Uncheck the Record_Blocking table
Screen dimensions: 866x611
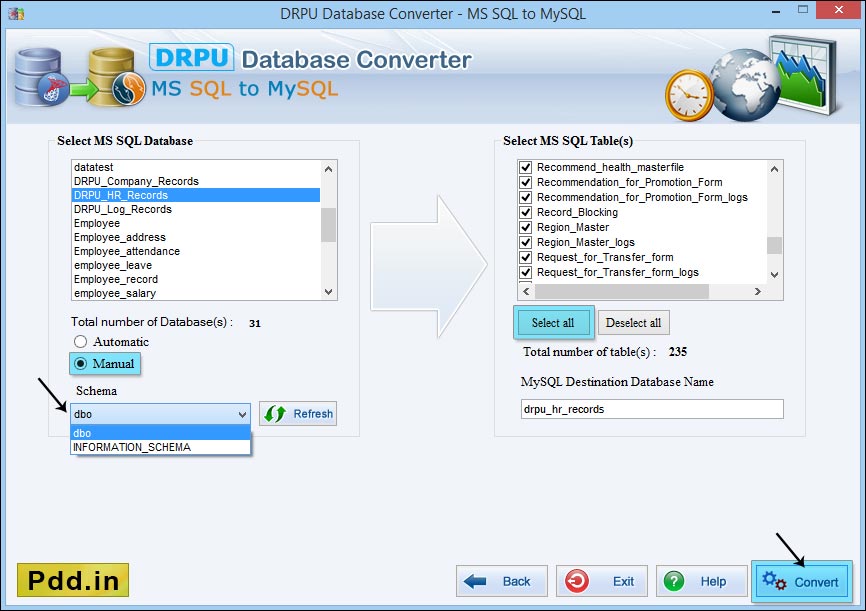[x=525, y=212]
